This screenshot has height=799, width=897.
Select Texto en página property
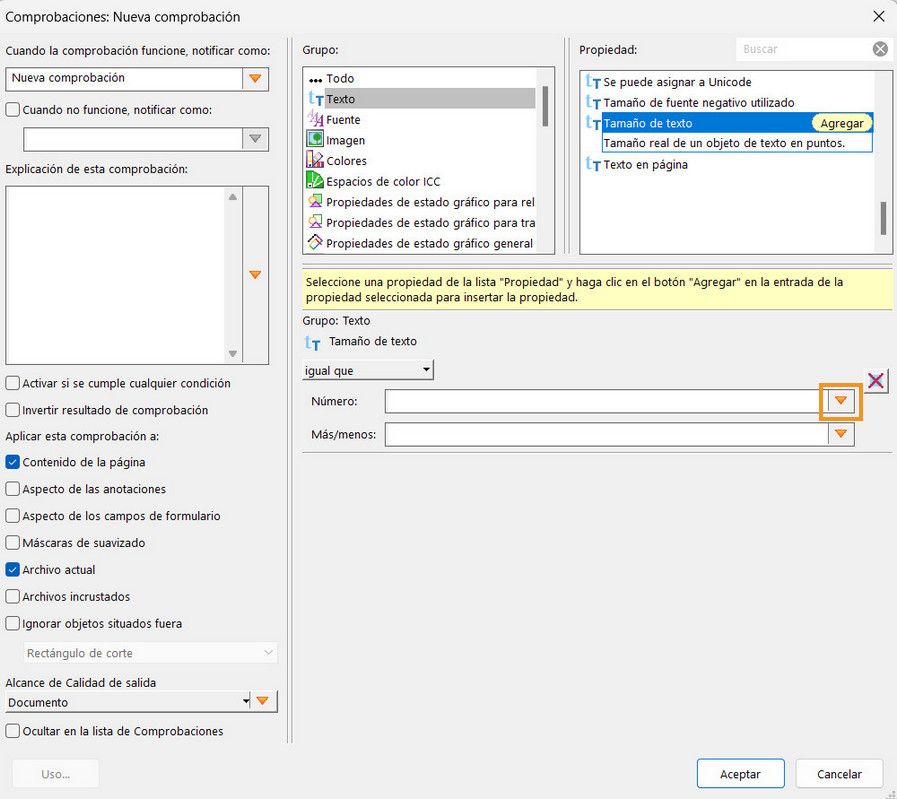pyautogui.click(x=645, y=164)
